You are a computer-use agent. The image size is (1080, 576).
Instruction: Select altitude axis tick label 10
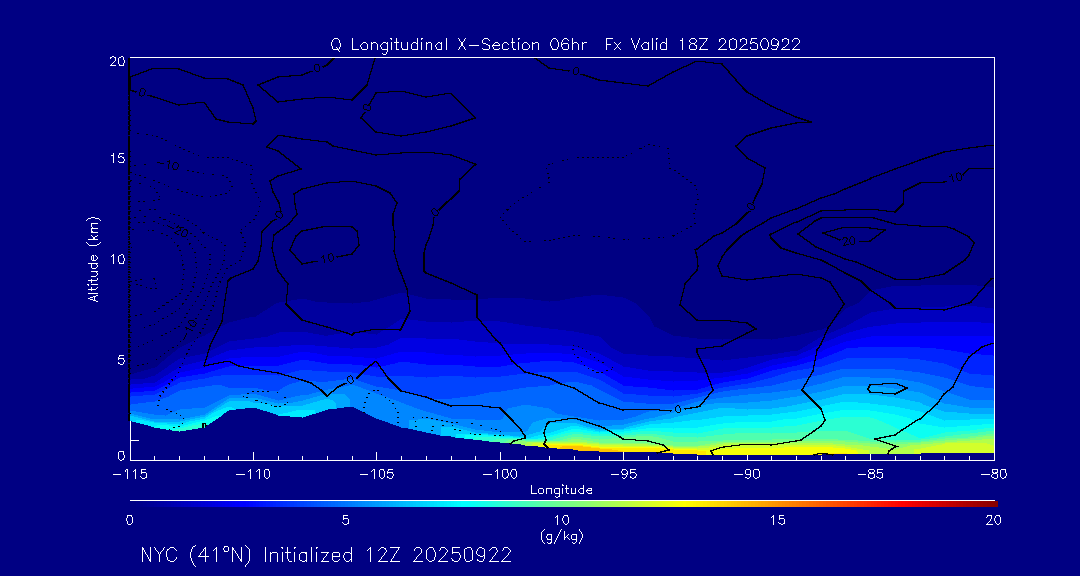117,259
